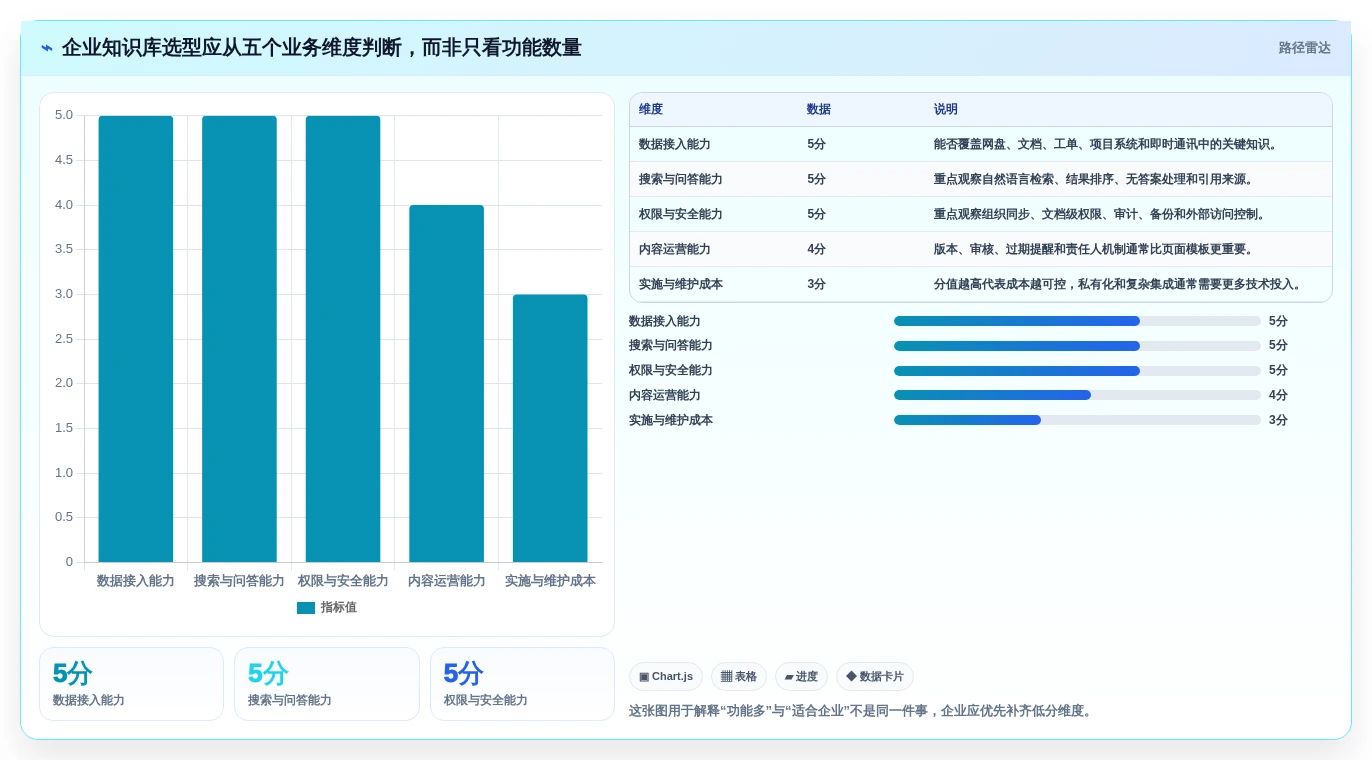The image size is (1372, 760).
Task: Click the 实施与维护成本 bar in the chart
Action: (x=550, y=428)
